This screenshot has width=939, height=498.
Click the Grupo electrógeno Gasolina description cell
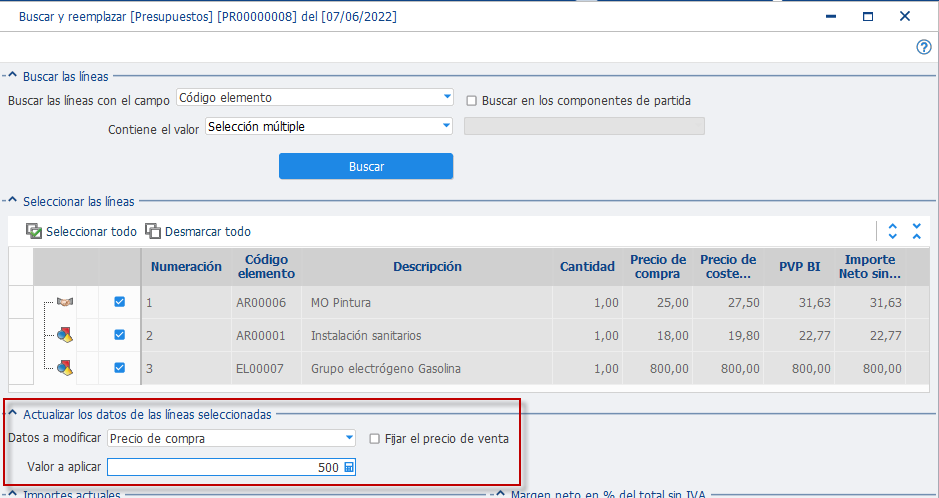(x=428, y=368)
